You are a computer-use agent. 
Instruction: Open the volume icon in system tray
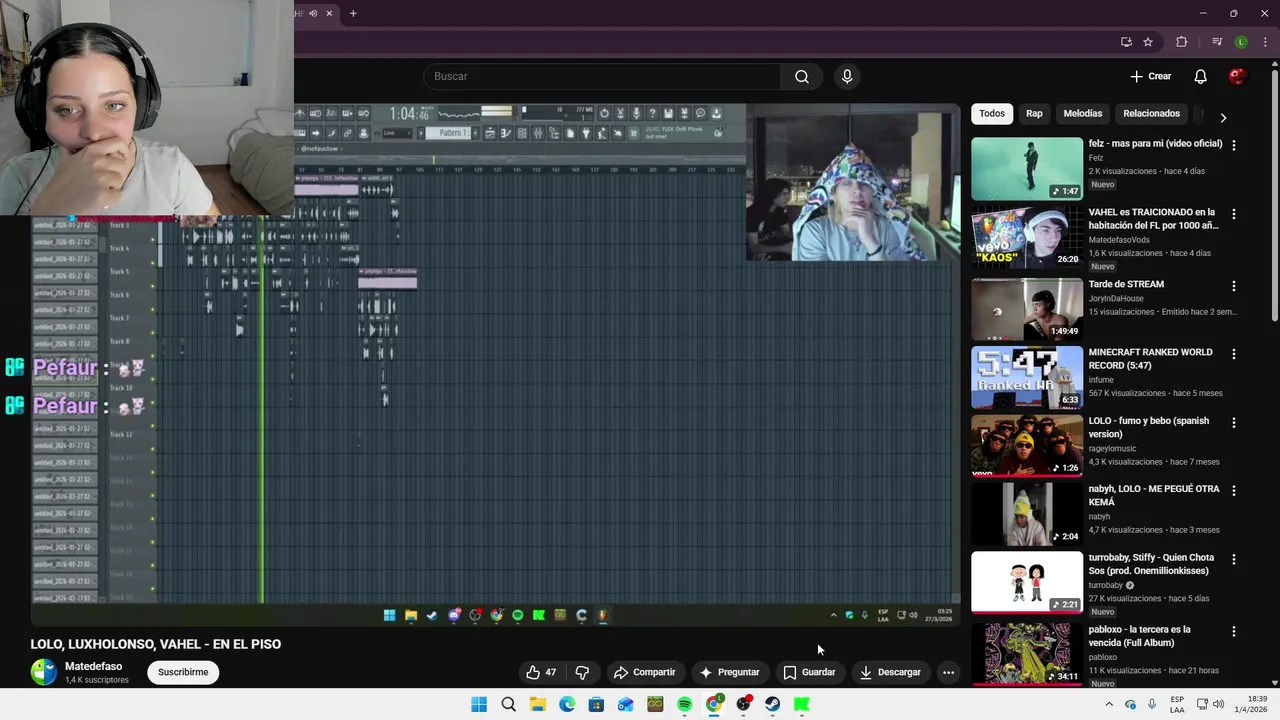coord(1218,705)
